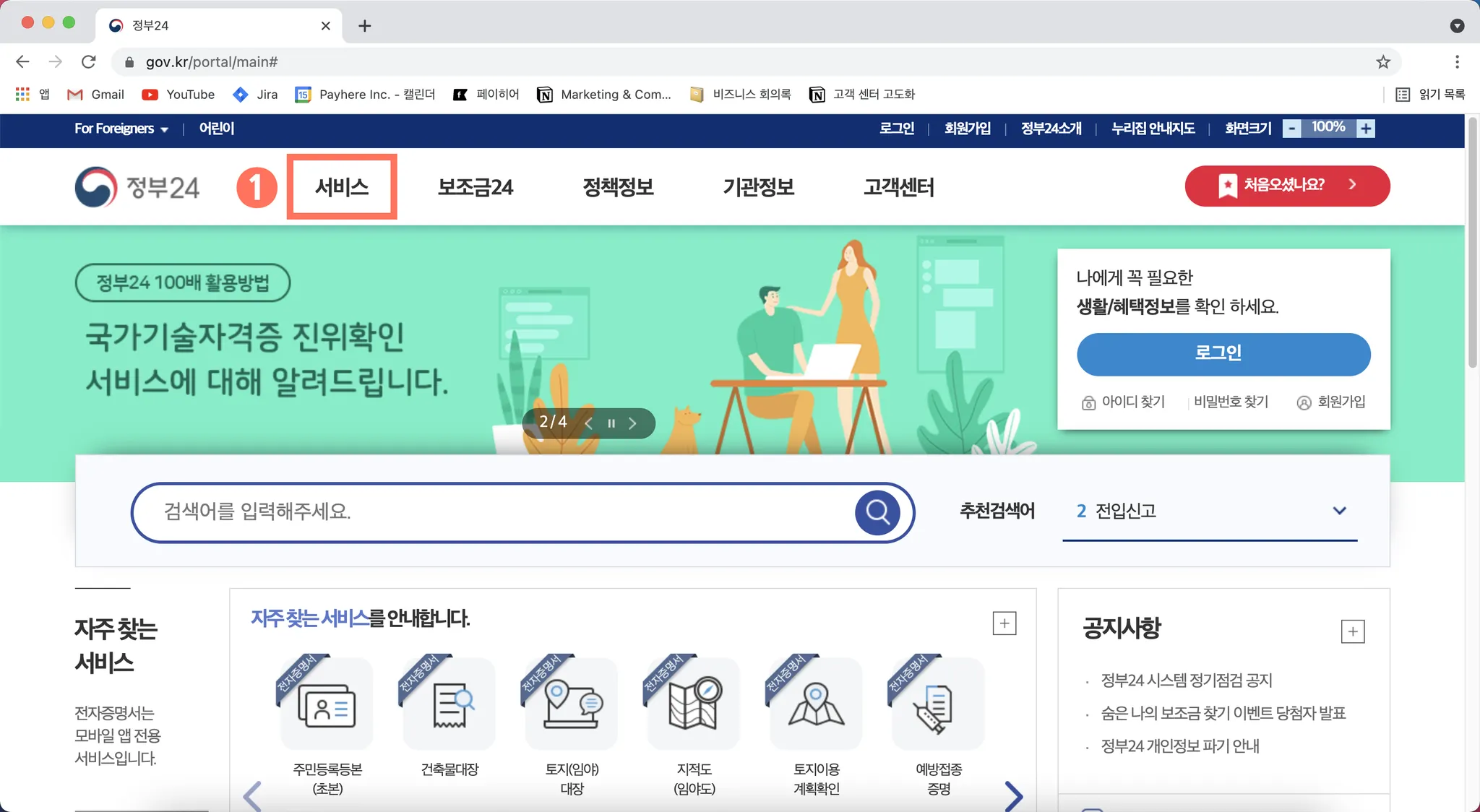This screenshot has width=1480, height=812.
Task: Bookmark this page with star icon
Action: pos(1383,62)
